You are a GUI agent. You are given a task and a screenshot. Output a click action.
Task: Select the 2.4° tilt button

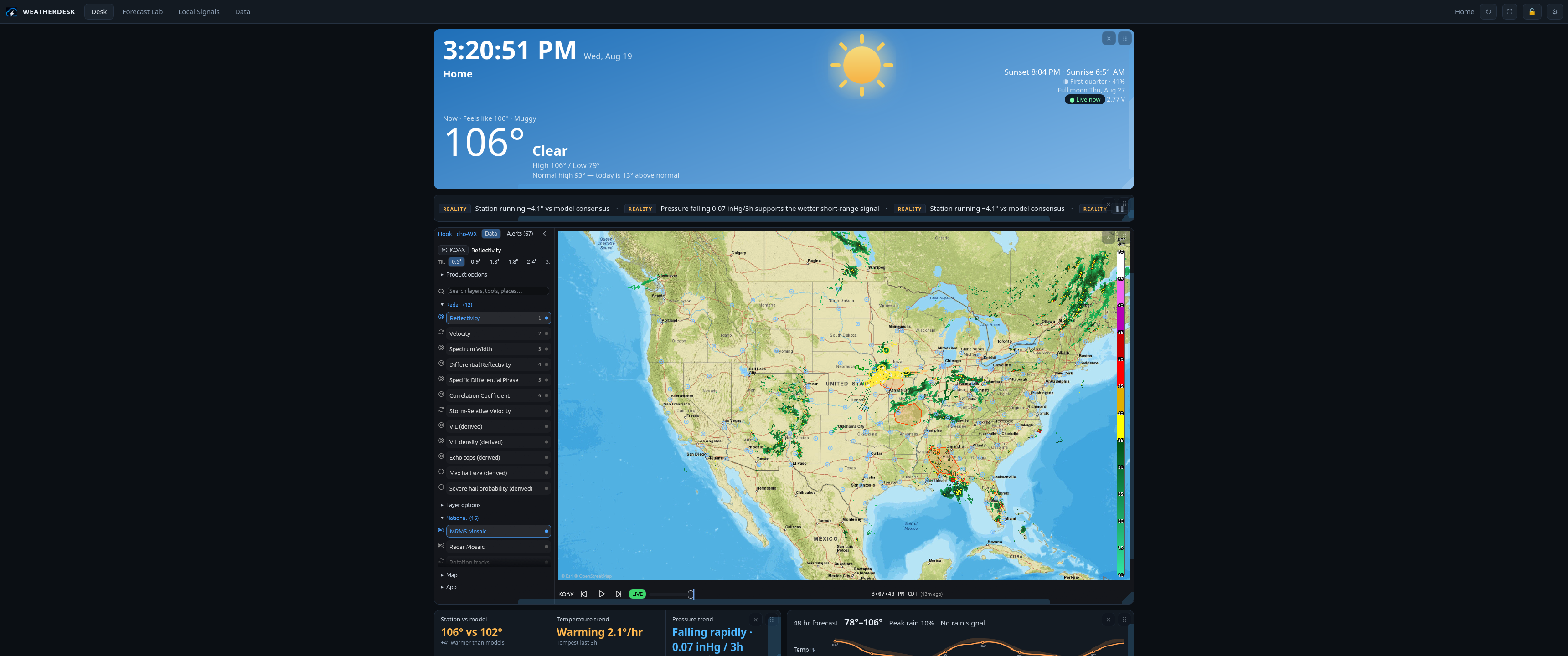(531, 262)
